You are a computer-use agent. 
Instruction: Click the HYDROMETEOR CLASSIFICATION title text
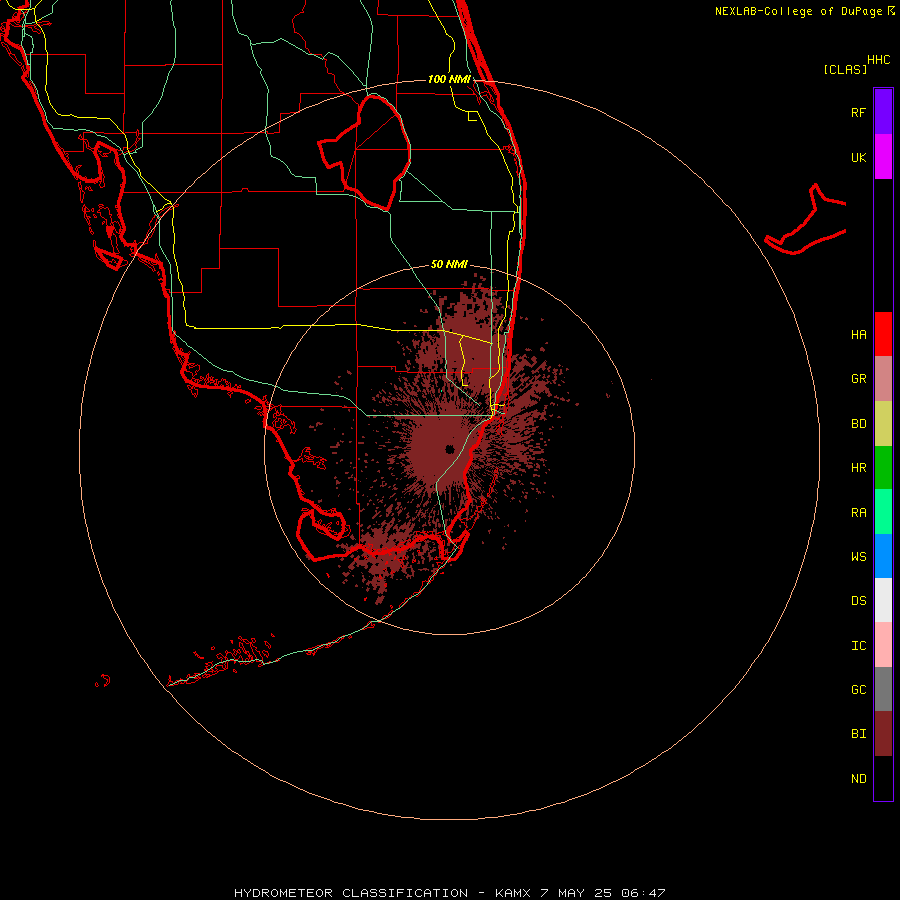click(x=351, y=893)
